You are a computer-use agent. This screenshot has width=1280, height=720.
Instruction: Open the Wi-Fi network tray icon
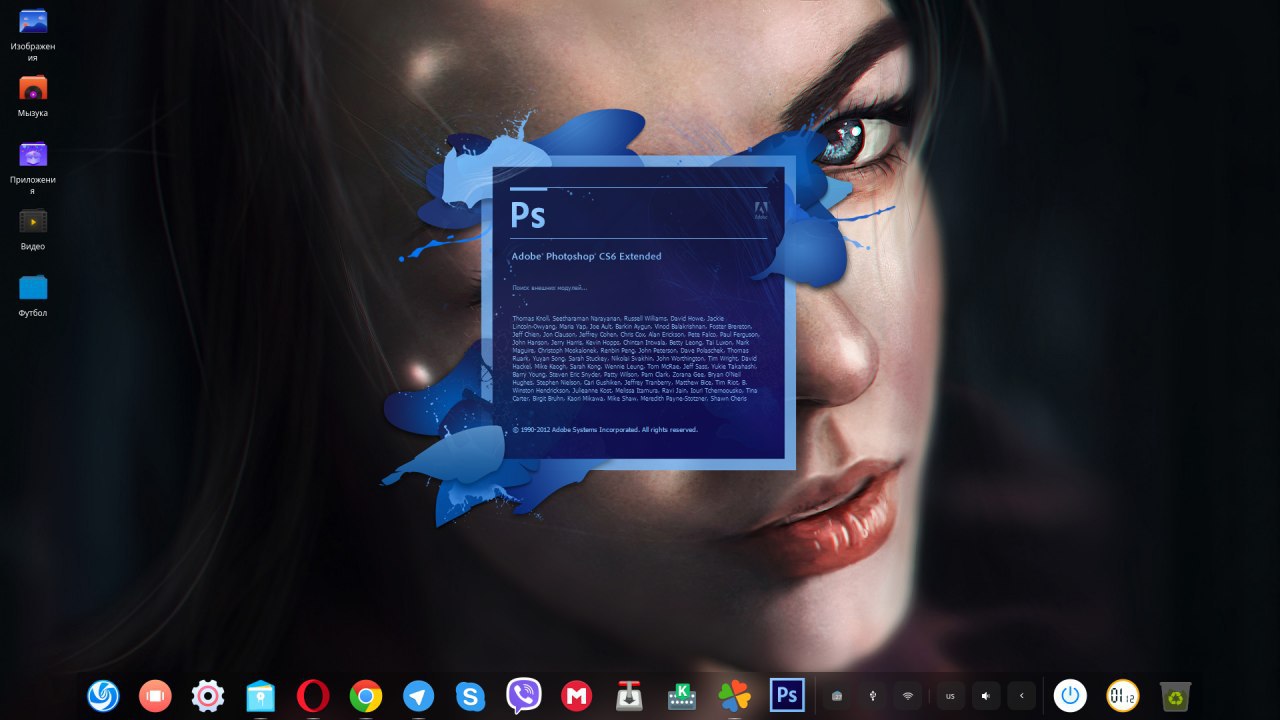click(x=908, y=695)
